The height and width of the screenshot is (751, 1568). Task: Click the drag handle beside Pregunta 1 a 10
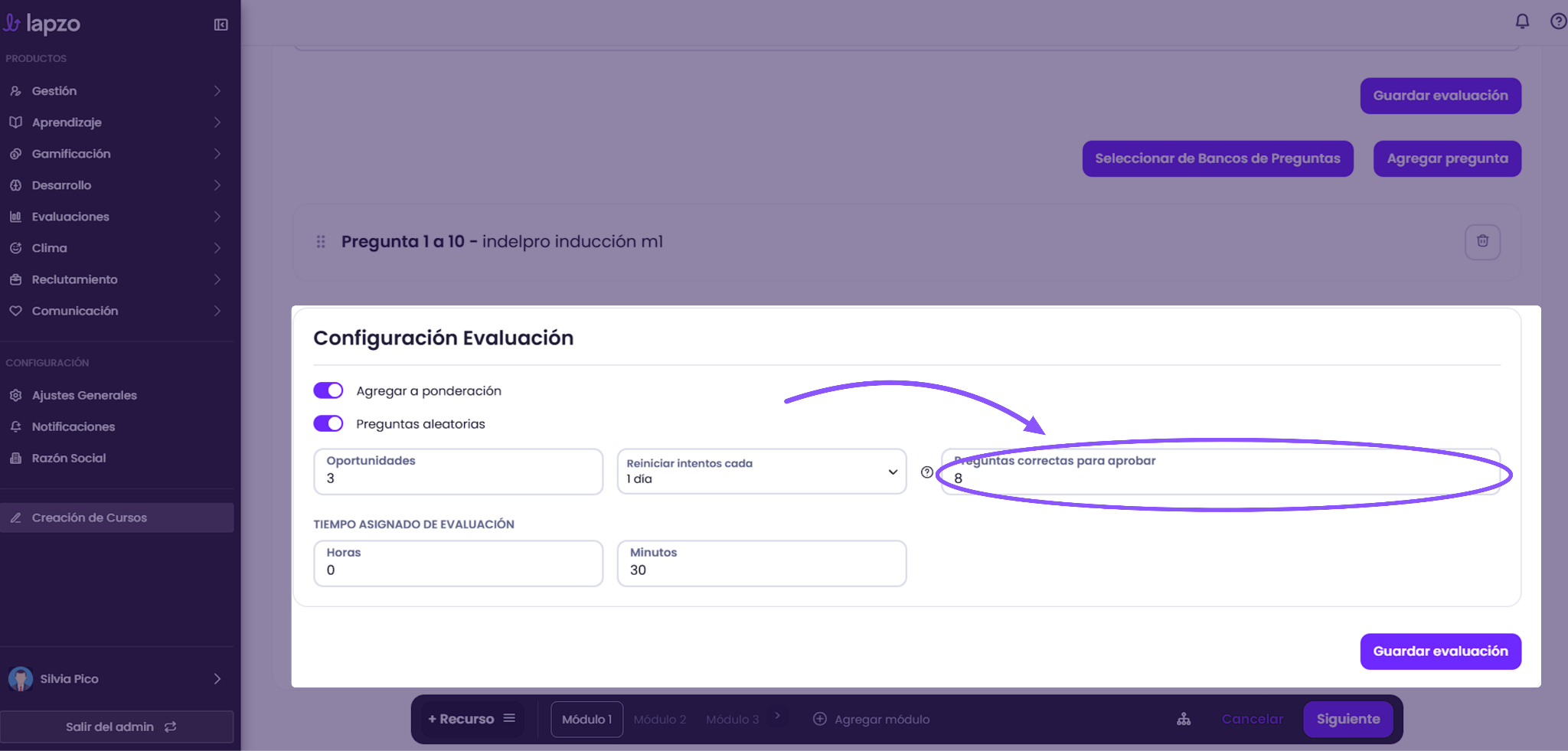pos(321,242)
